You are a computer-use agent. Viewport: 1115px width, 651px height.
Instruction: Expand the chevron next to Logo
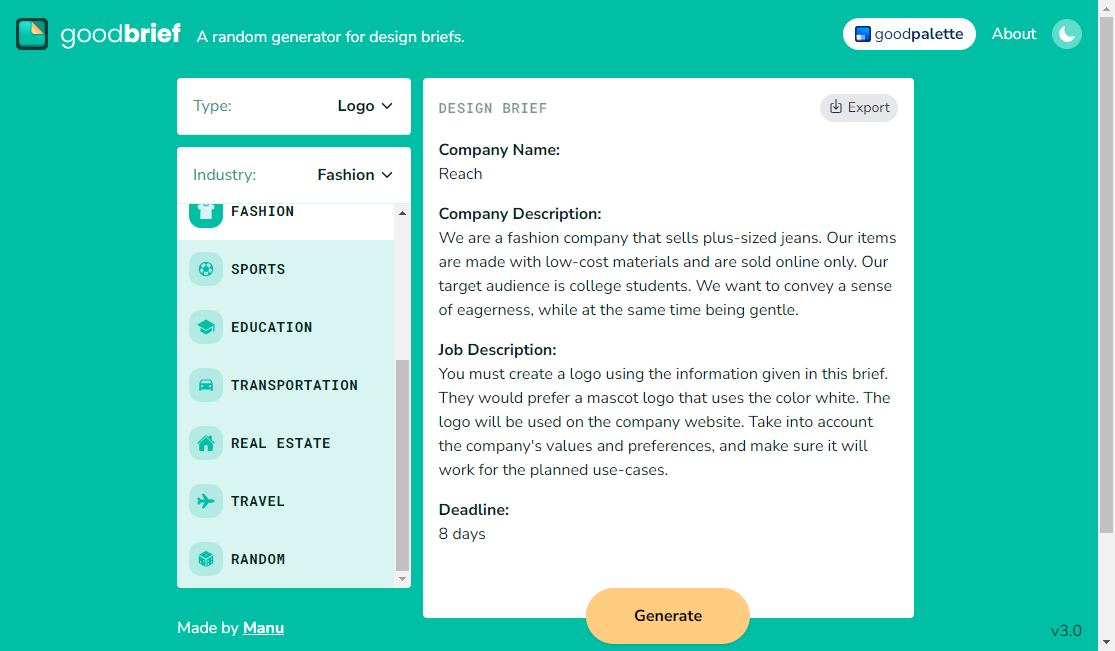(x=390, y=105)
